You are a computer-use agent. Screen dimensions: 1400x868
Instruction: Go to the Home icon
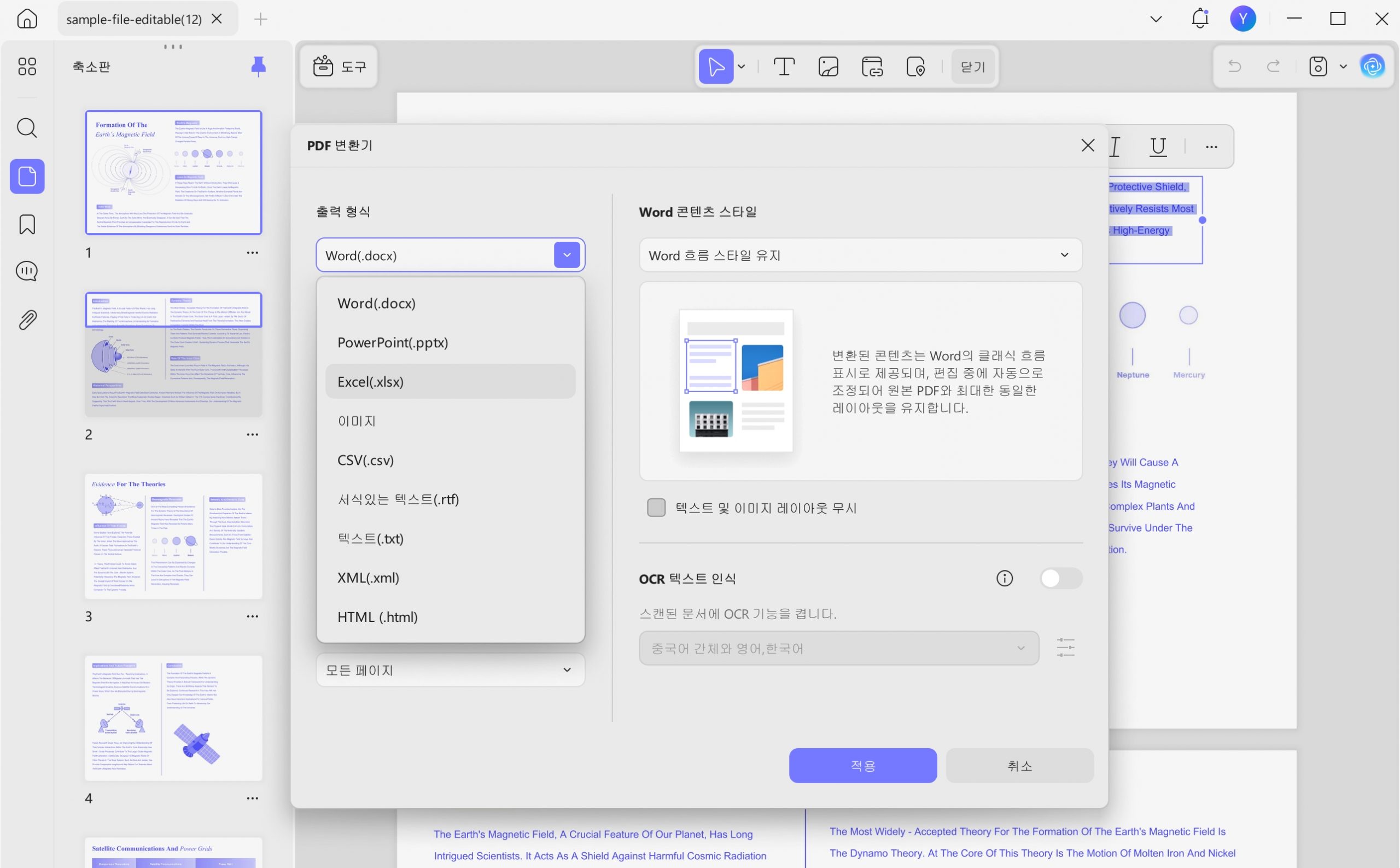click(x=27, y=19)
